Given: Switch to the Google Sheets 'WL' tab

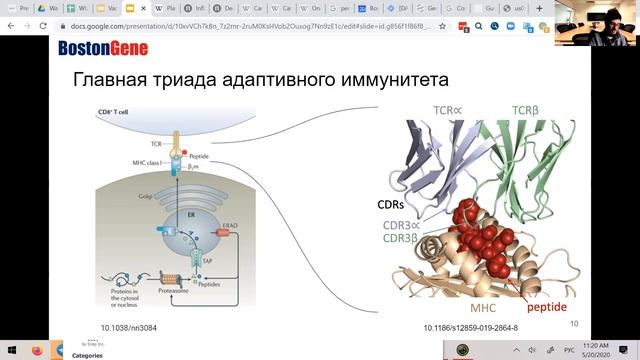Looking at the screenshot, I should [77, 8].
